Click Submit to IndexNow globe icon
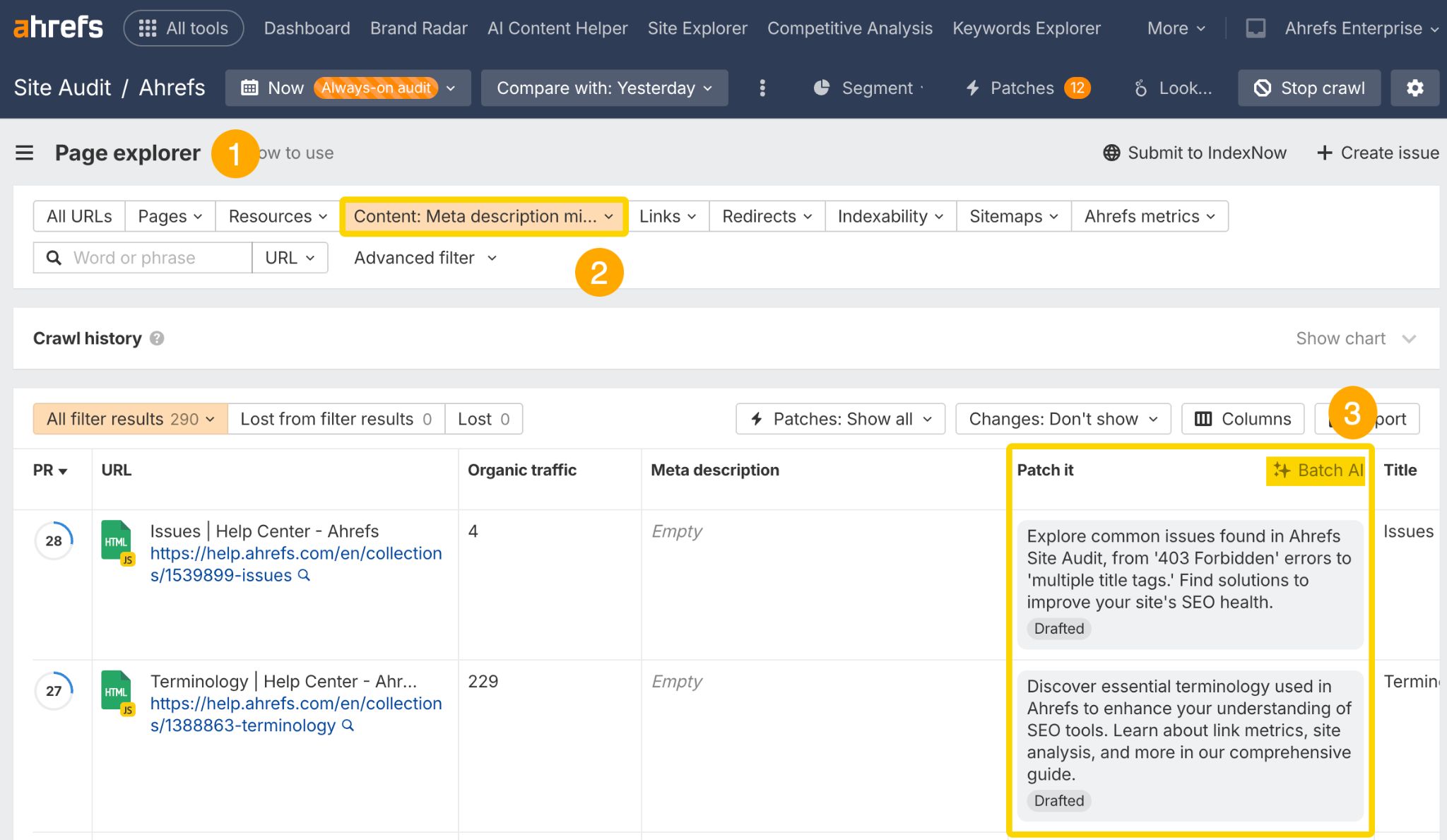This screenshot has height=840, width=1447. pyautogui.click(x=1111, y=153)
